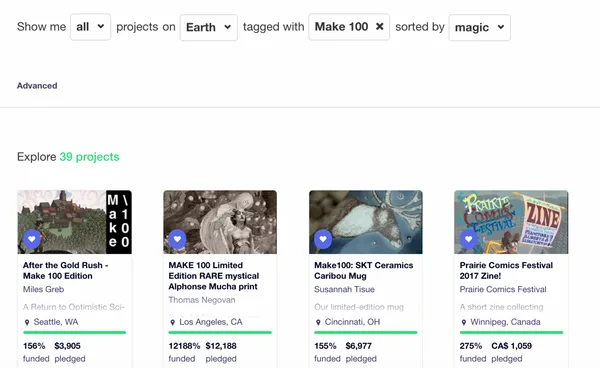This screenshot has width=600, height=368.
Task: Click the funding progress bar for Prairie Comics Zine
Action: [x=511, y=332]
